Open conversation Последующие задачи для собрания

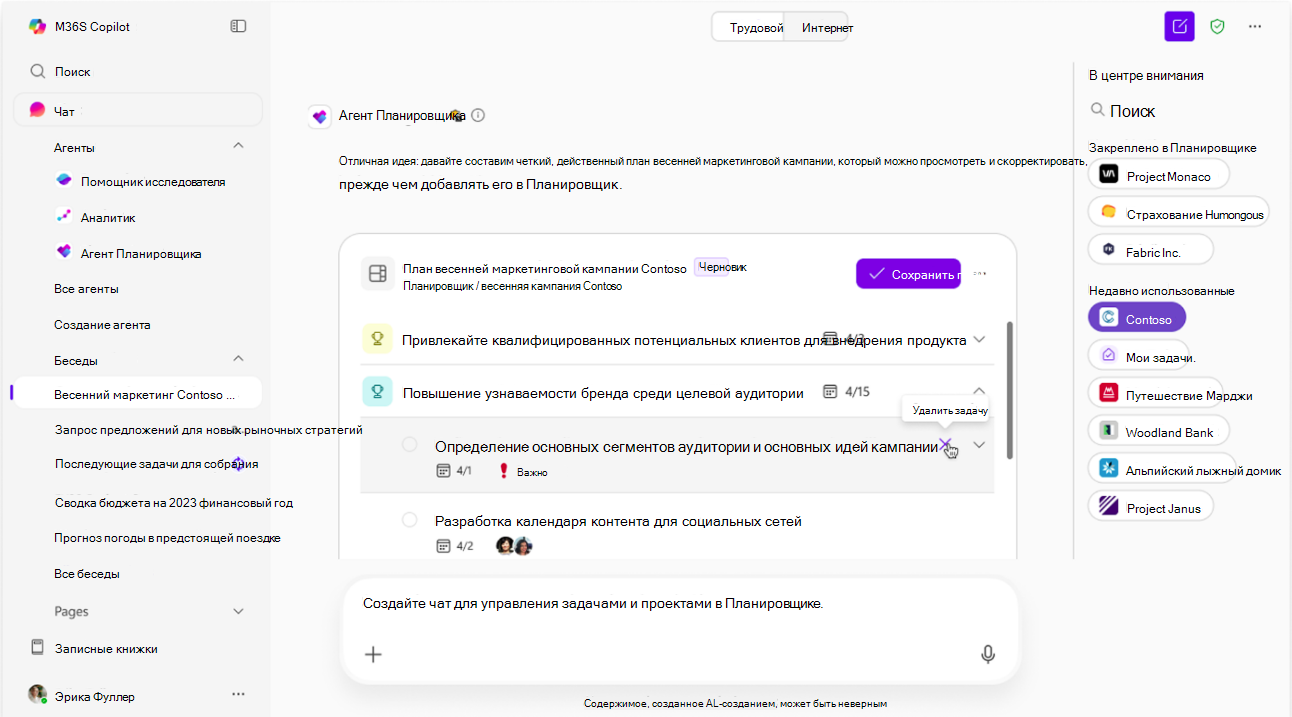point(156,463)
